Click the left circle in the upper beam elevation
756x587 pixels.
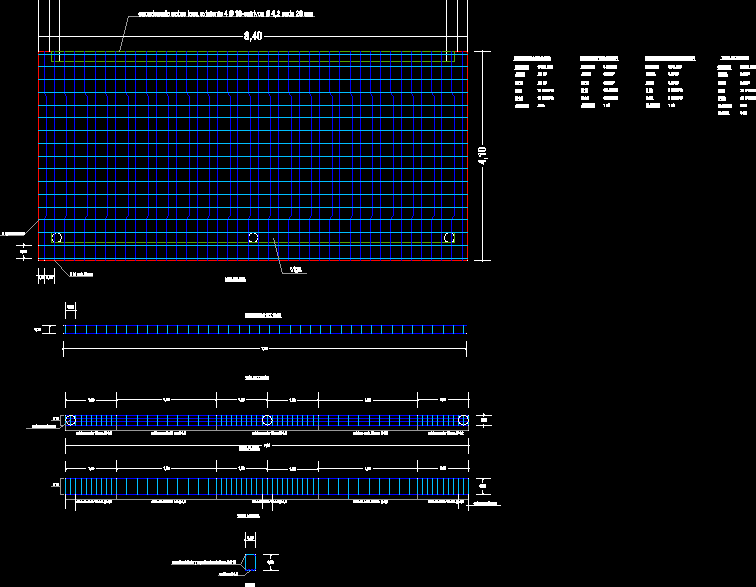coord(71,420)
